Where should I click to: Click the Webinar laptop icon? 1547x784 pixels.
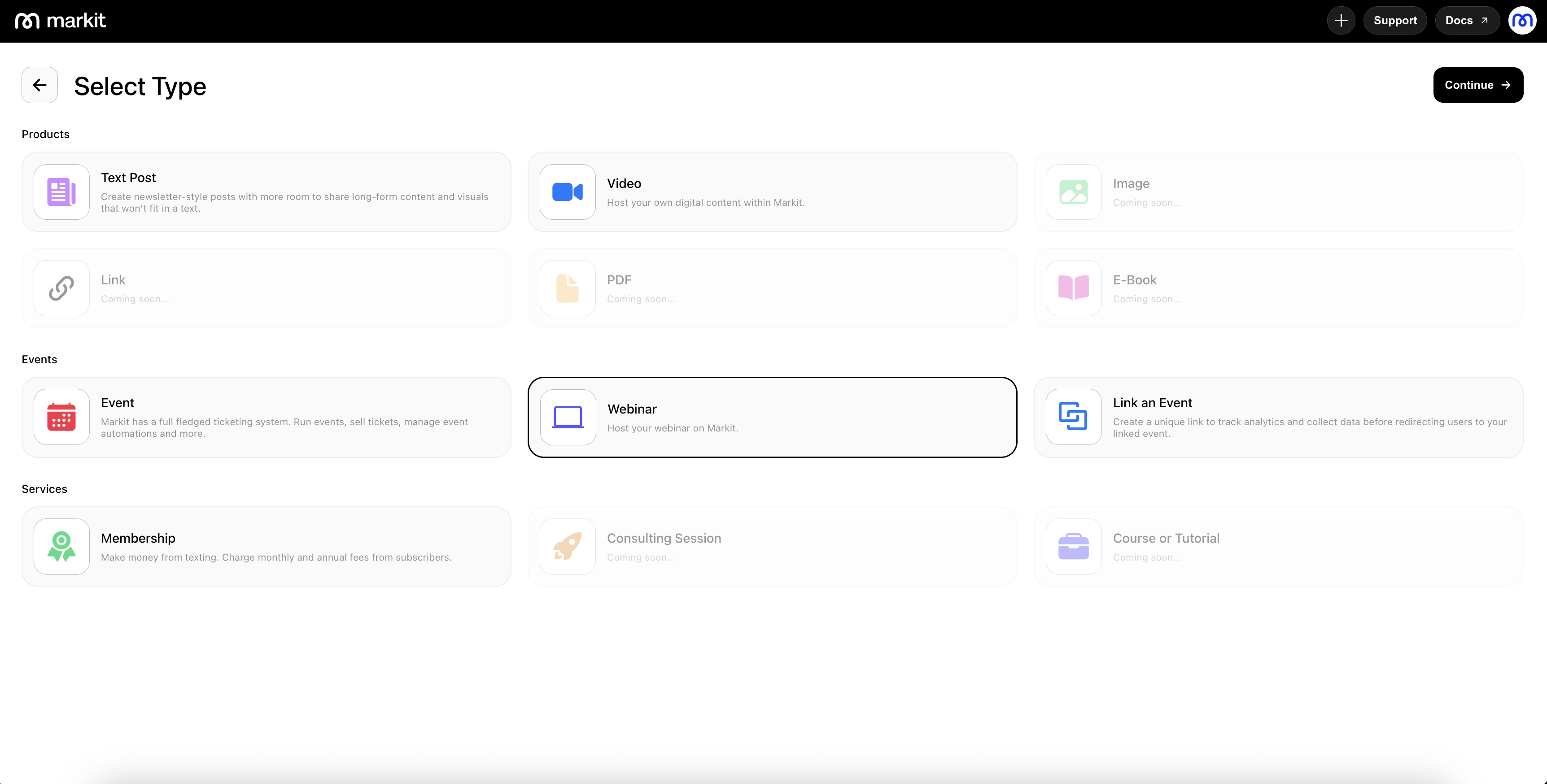(568, 417)
